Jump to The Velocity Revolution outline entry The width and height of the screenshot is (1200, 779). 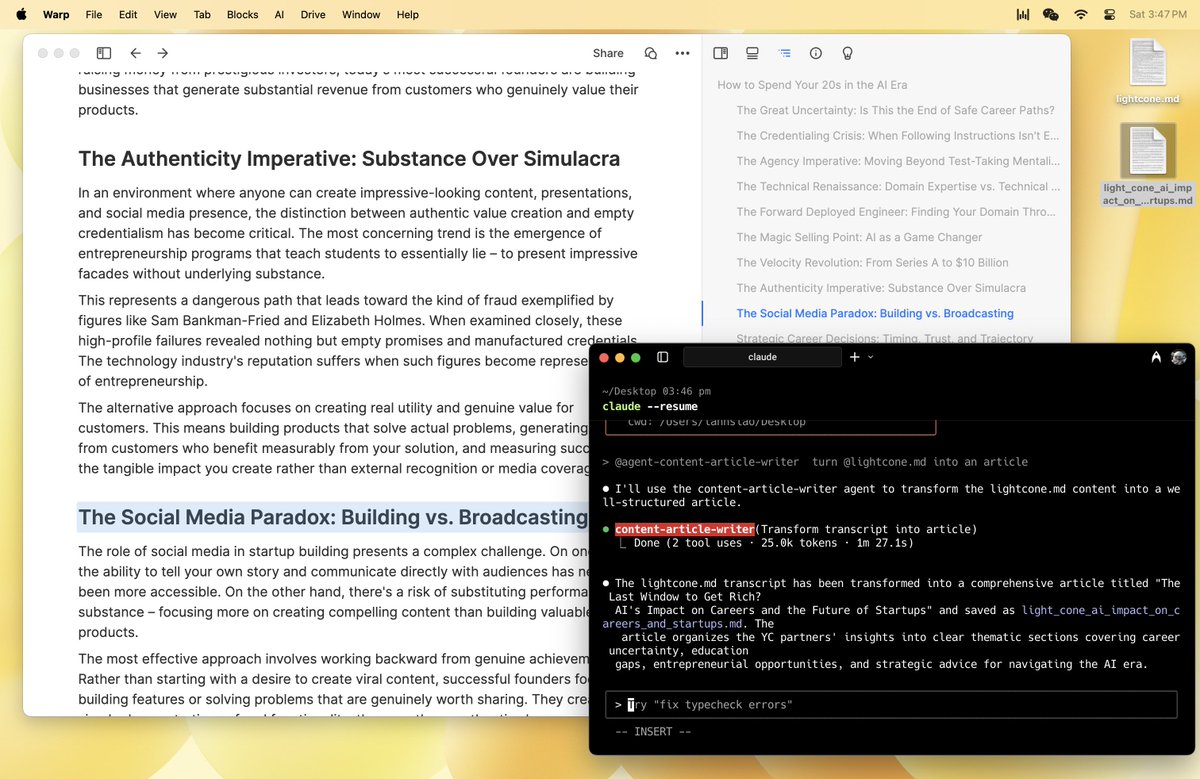872,262
